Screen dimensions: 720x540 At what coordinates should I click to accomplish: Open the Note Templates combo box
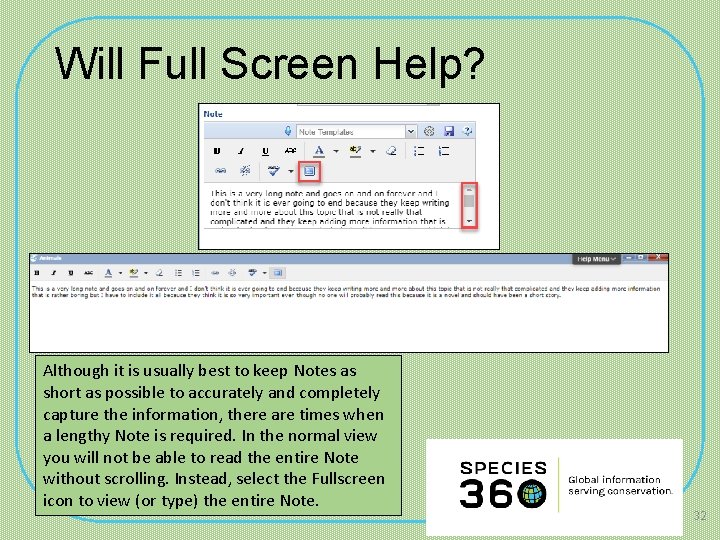[x=356, y=132]
